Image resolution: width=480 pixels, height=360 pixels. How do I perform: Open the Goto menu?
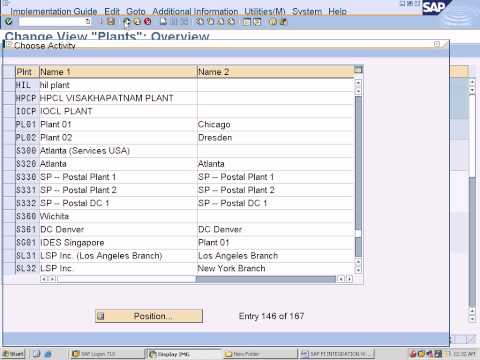[136, 11]
